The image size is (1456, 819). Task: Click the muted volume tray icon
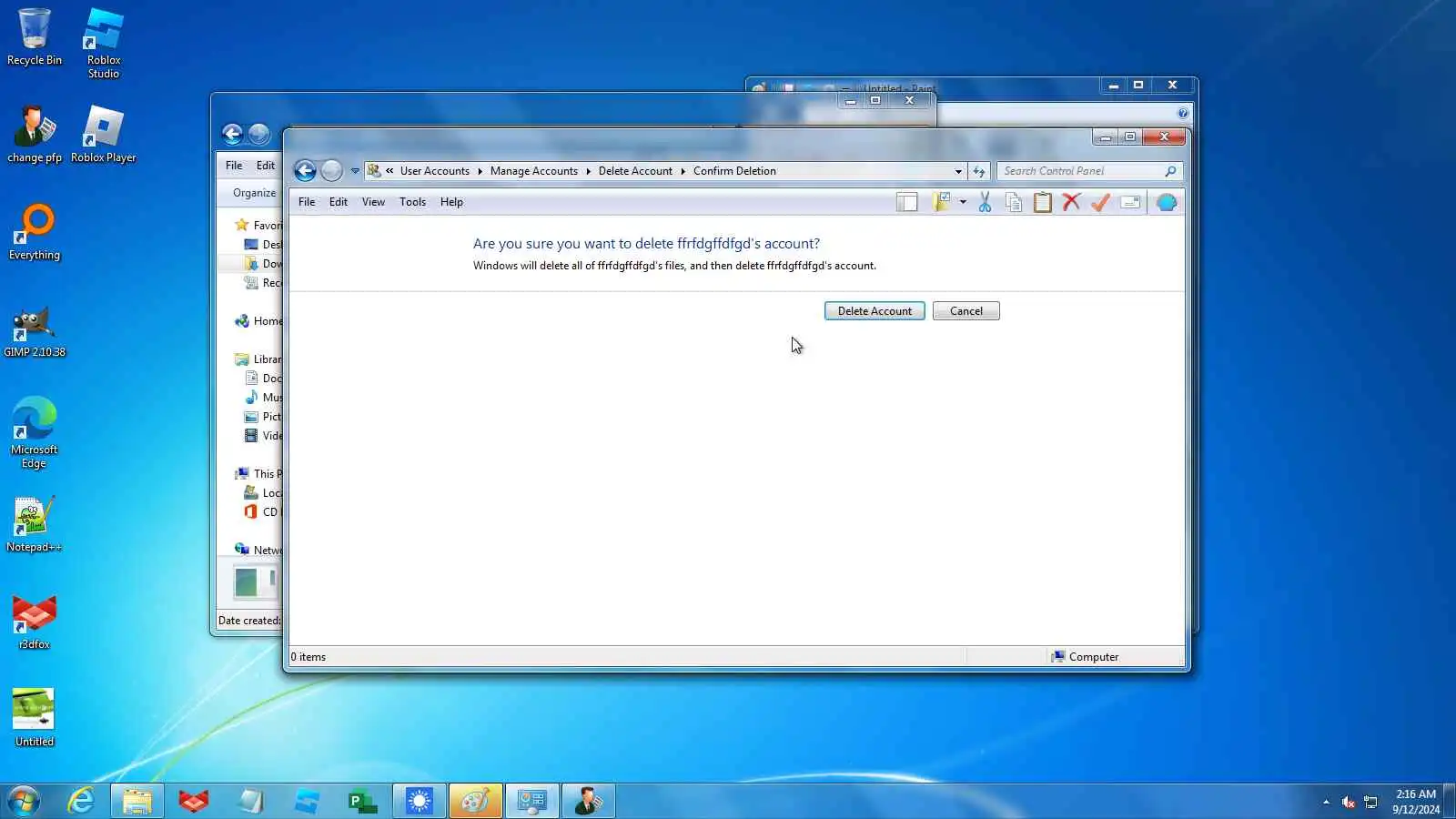click(x=1349, y=802)
